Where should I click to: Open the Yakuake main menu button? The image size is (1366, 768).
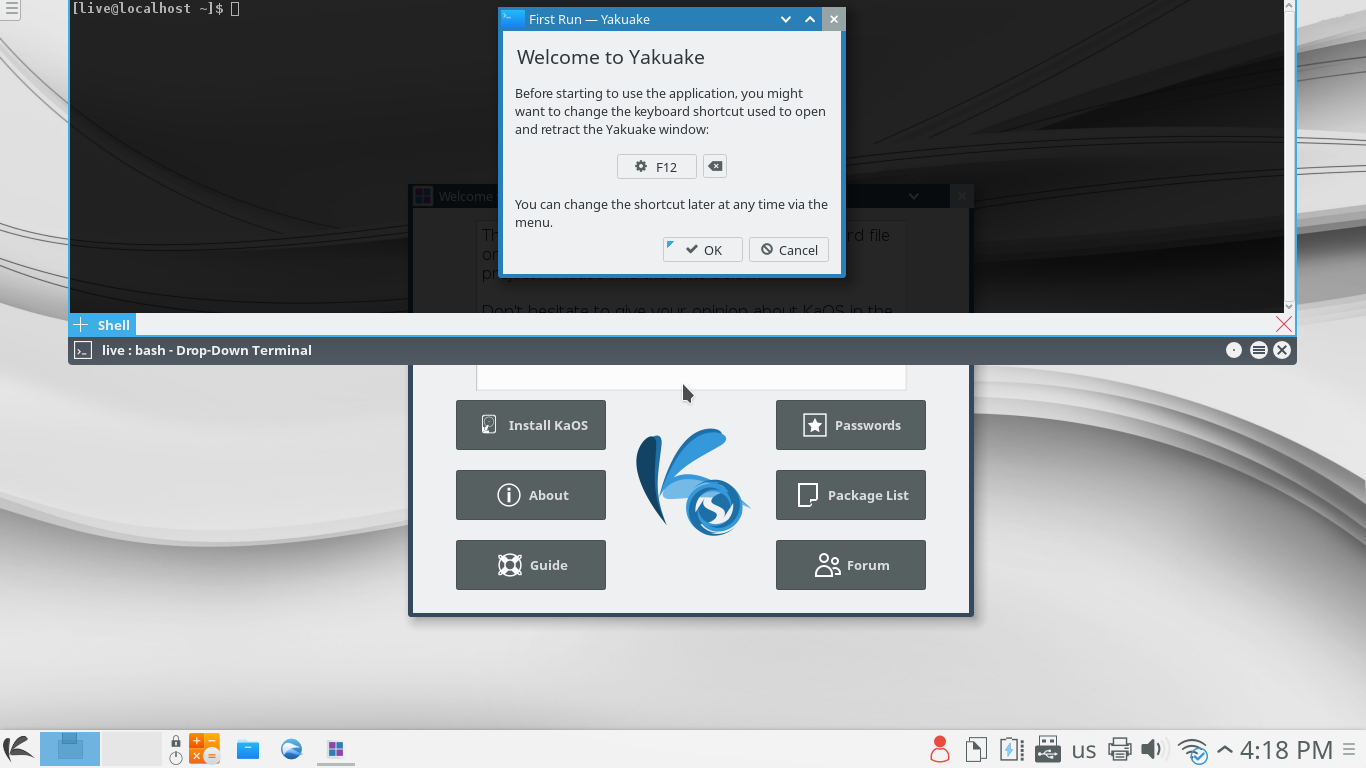coord(1259,350)
